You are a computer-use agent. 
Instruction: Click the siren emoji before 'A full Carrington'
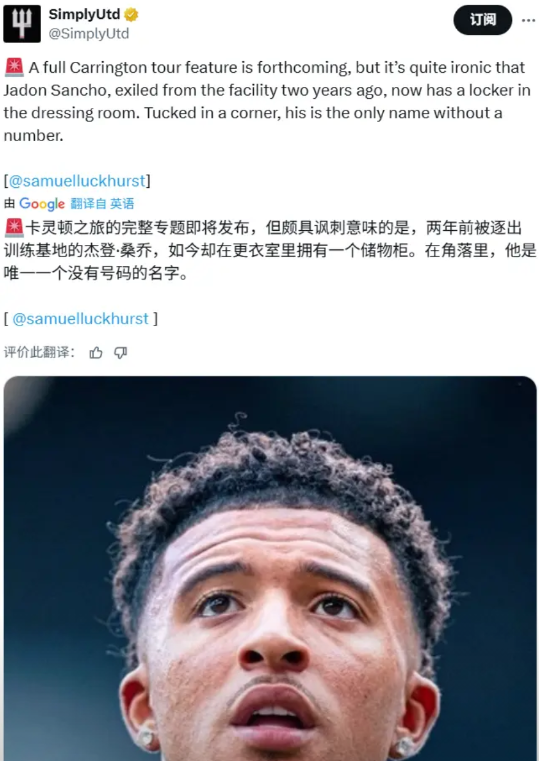click(14, 67)
